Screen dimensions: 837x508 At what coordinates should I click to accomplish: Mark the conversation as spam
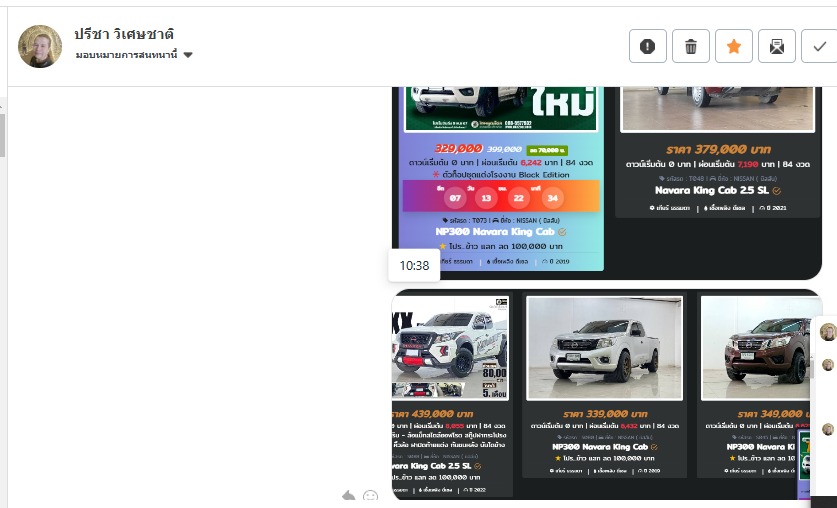[648, 46]
